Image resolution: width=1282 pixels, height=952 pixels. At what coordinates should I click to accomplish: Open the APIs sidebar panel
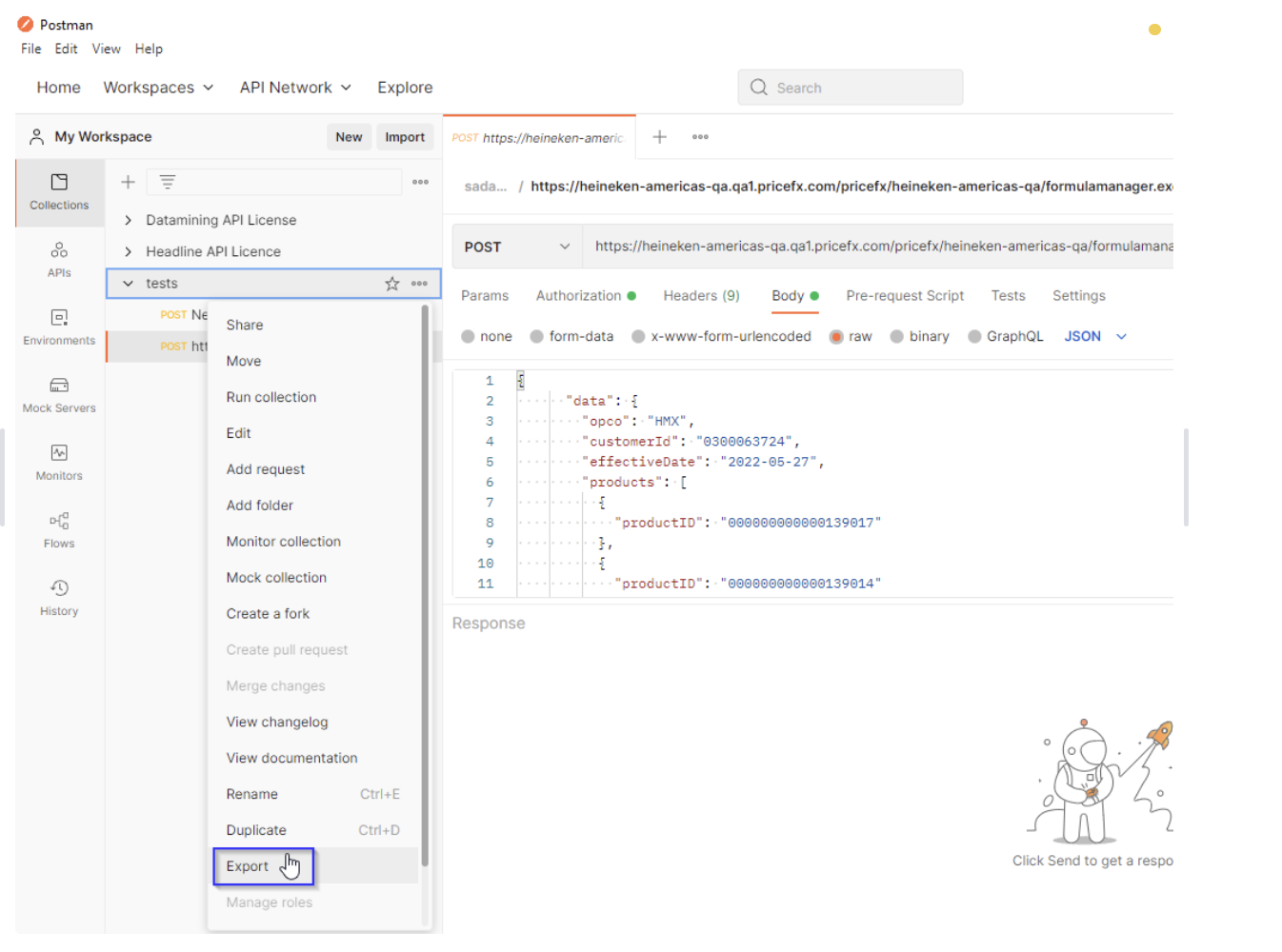tap(59, 260)
